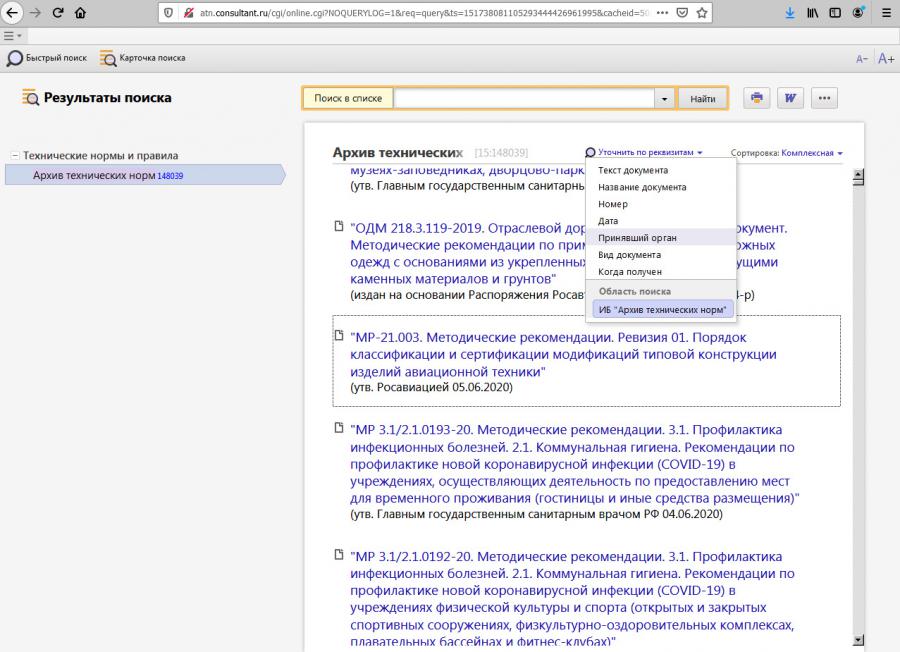Collapse Технические нормы и правила tree node
Viewport: 900px width, 652px height.
[15, 156]
